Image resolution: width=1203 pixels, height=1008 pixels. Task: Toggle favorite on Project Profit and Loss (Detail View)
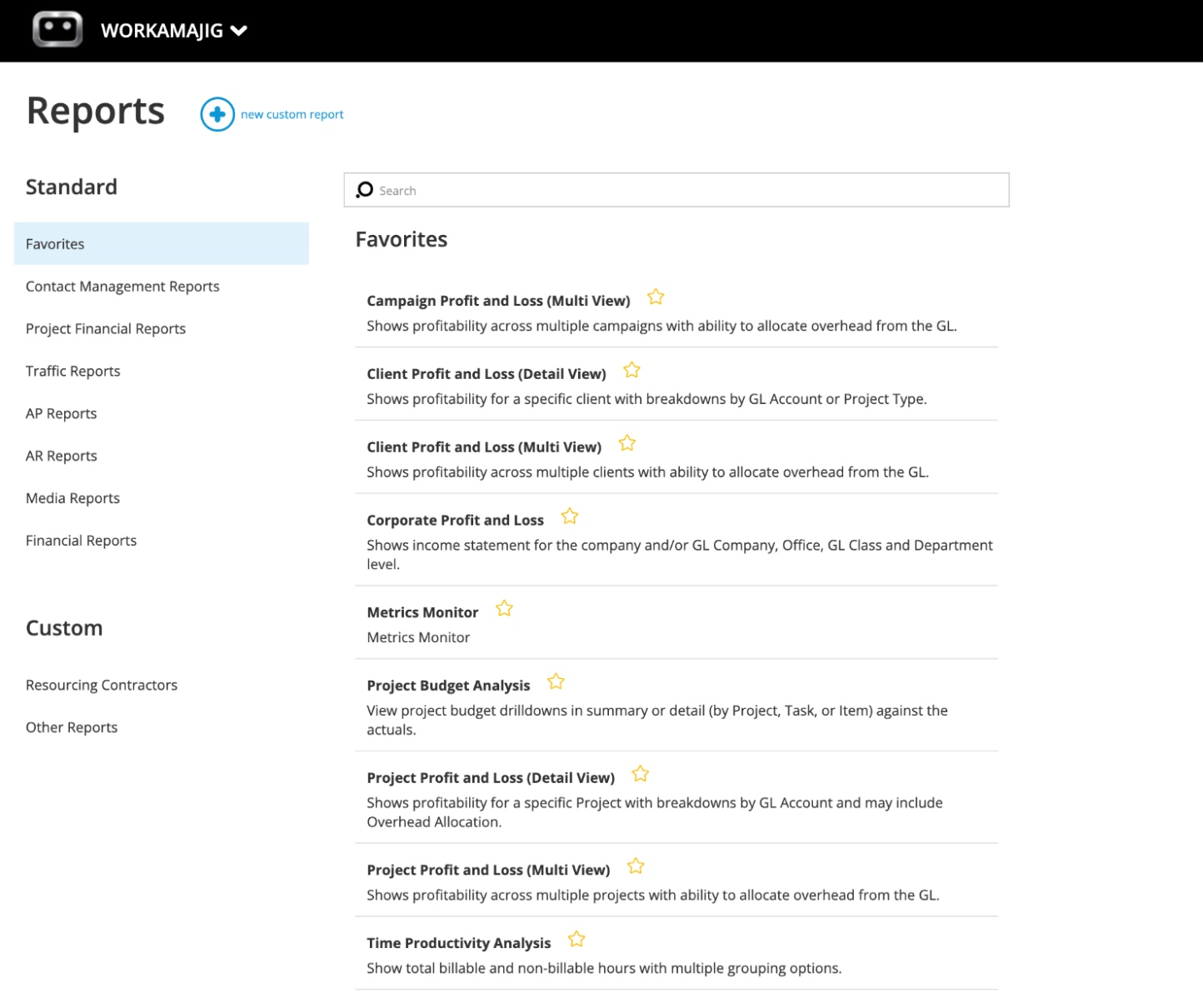pos(640,773)
